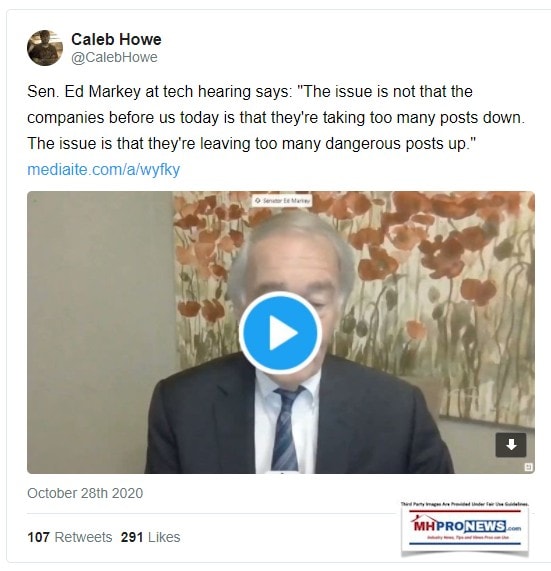This screenshot has height=571, width=551.
Task: Play the Ed Markey video
Action: pyautogui.click(x=280, y=332)
